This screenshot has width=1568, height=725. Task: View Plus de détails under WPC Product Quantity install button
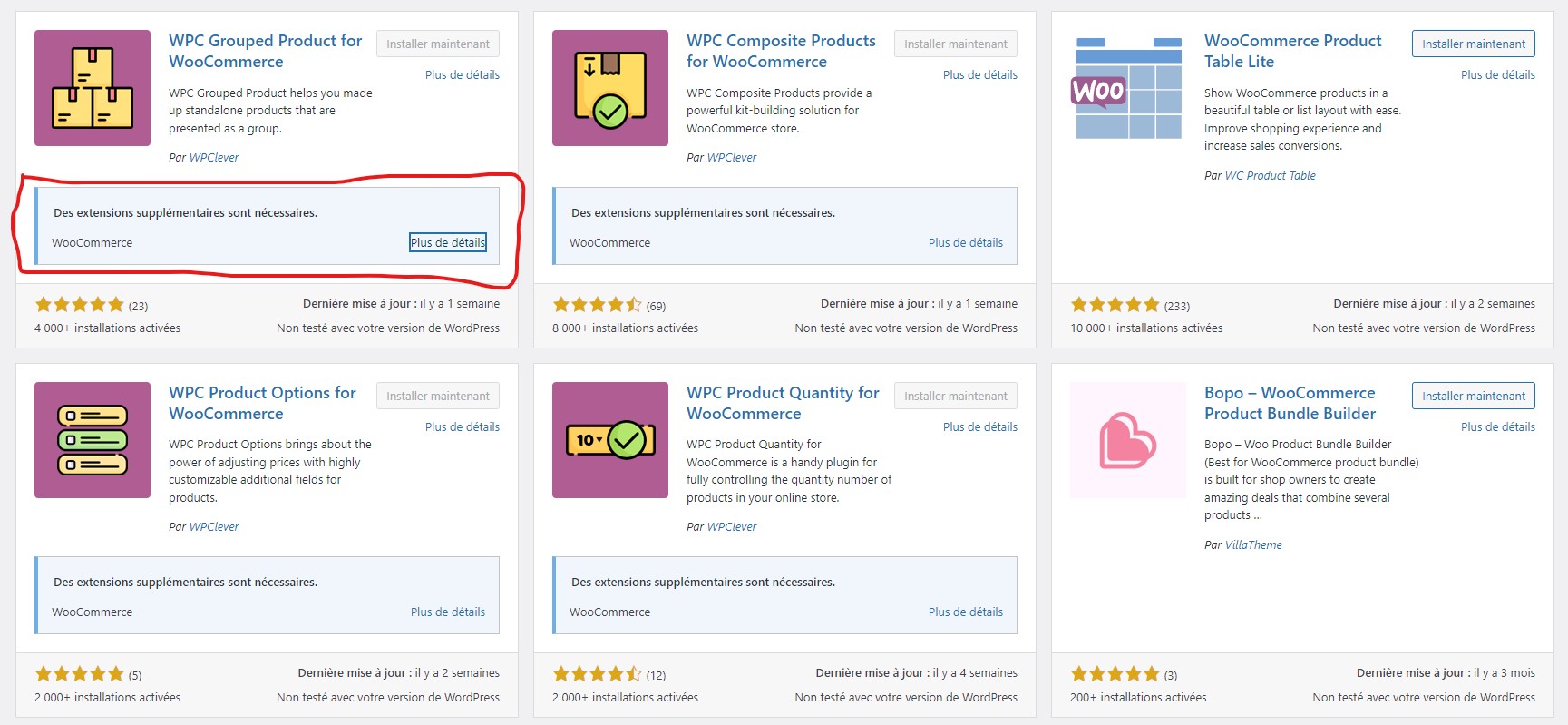click(x=980, y=426)
